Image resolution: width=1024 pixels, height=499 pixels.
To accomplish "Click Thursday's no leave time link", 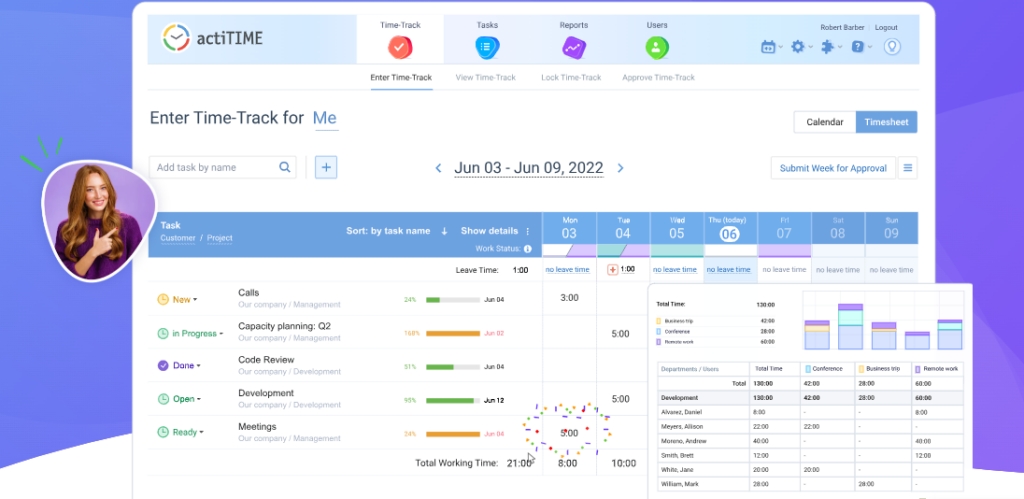I will (x=729, y=270).
